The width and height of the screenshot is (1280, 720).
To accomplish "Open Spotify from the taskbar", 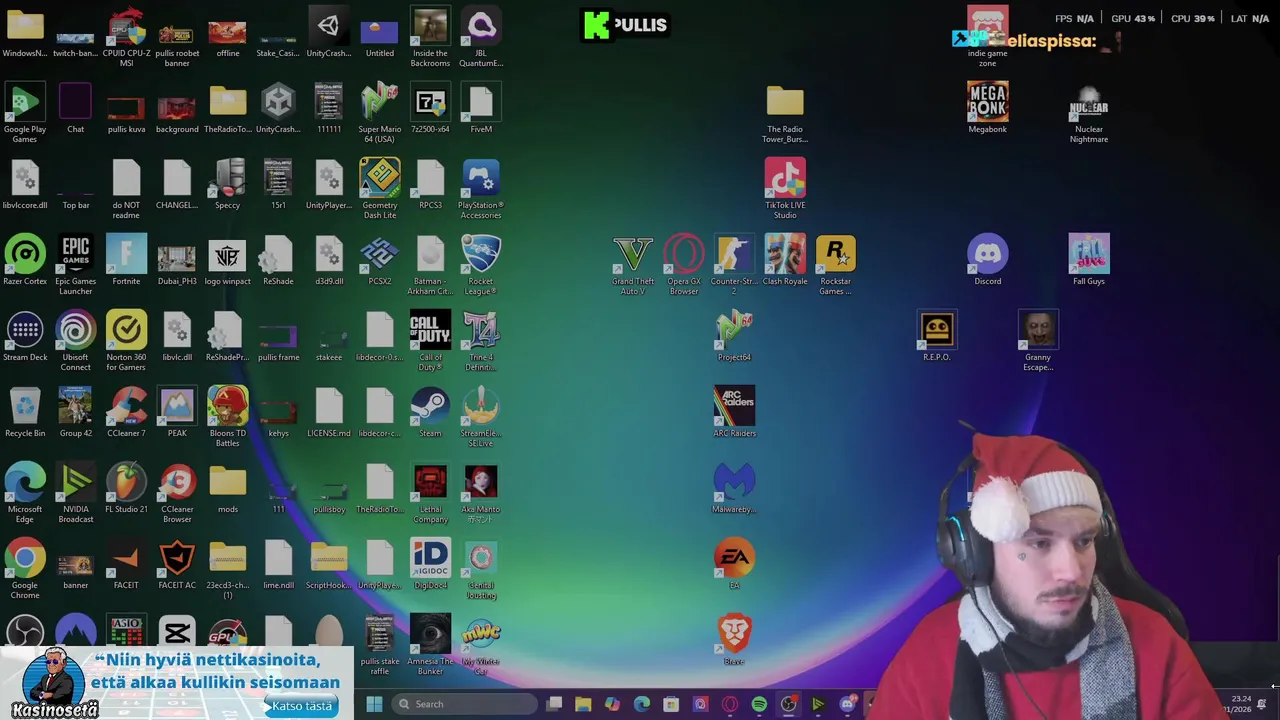I will point(759,704).
